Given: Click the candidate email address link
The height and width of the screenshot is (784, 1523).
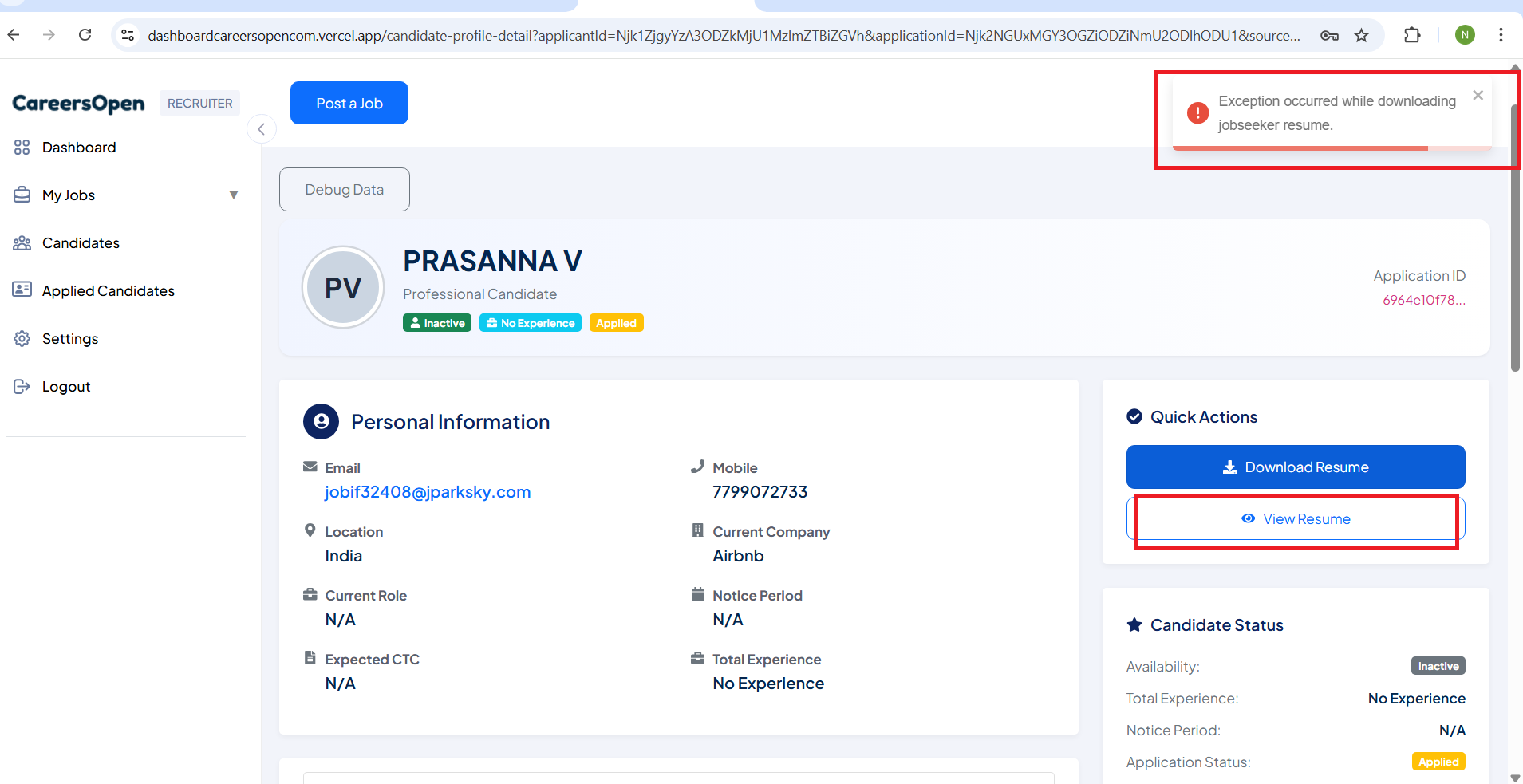Looking at the screenshot, I should coord(428,492).
